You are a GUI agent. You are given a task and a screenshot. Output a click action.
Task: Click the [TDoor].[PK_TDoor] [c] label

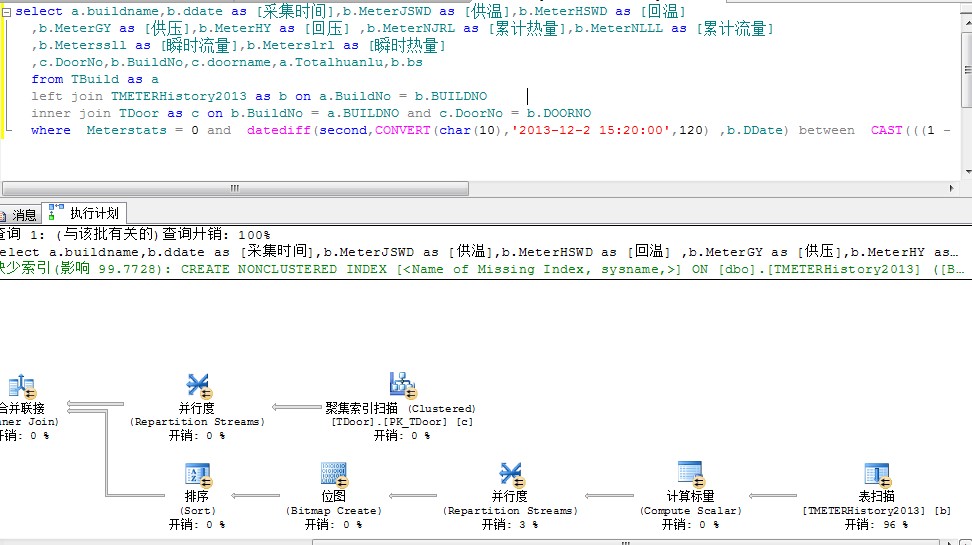402,422
